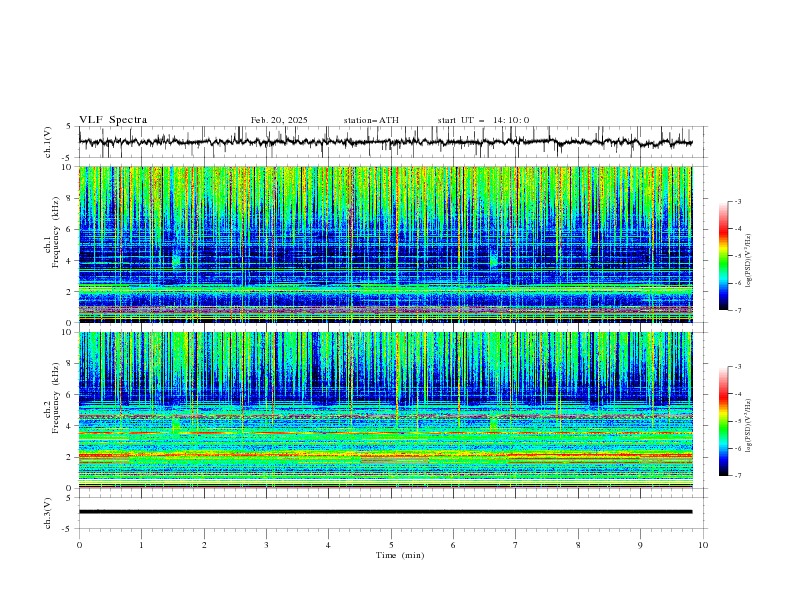Click time axis tick '7'

click(x=515, y=545)
